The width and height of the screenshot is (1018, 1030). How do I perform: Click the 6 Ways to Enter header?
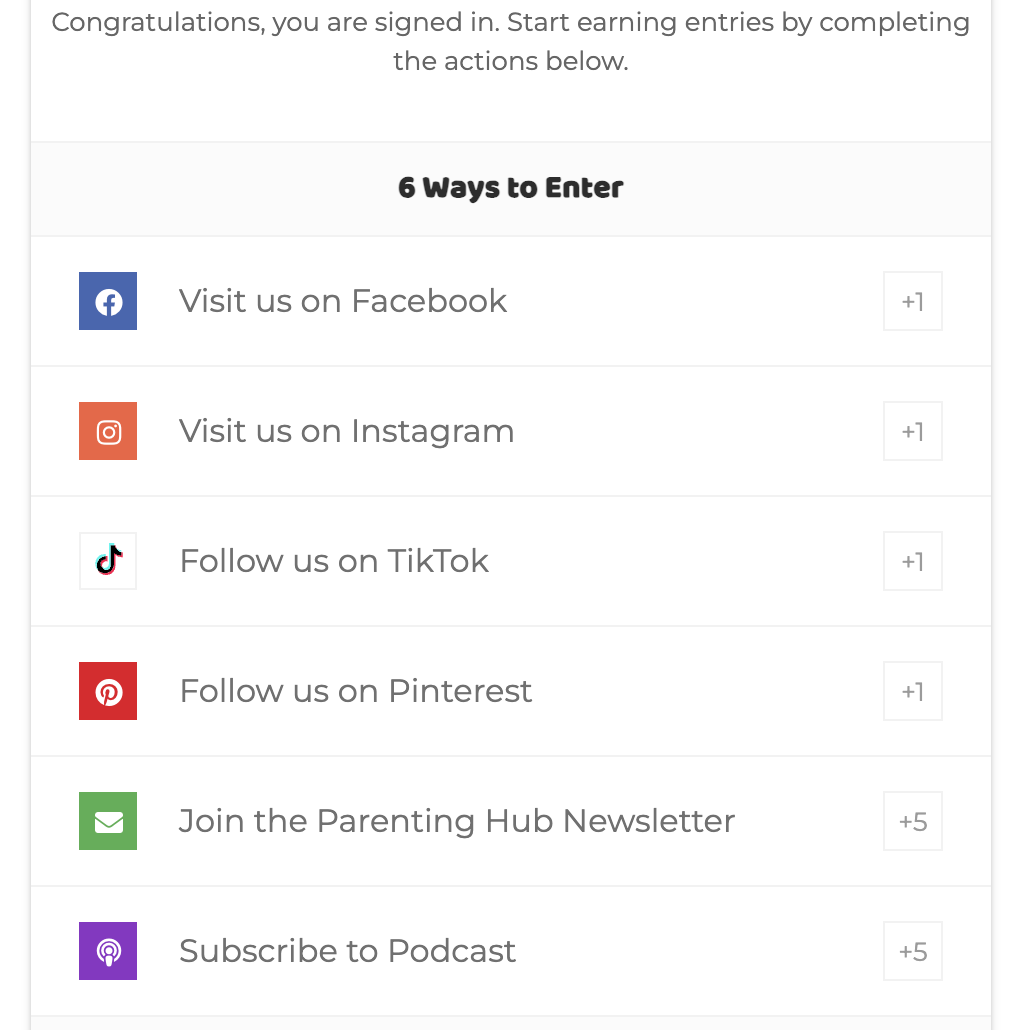point(510,188)
